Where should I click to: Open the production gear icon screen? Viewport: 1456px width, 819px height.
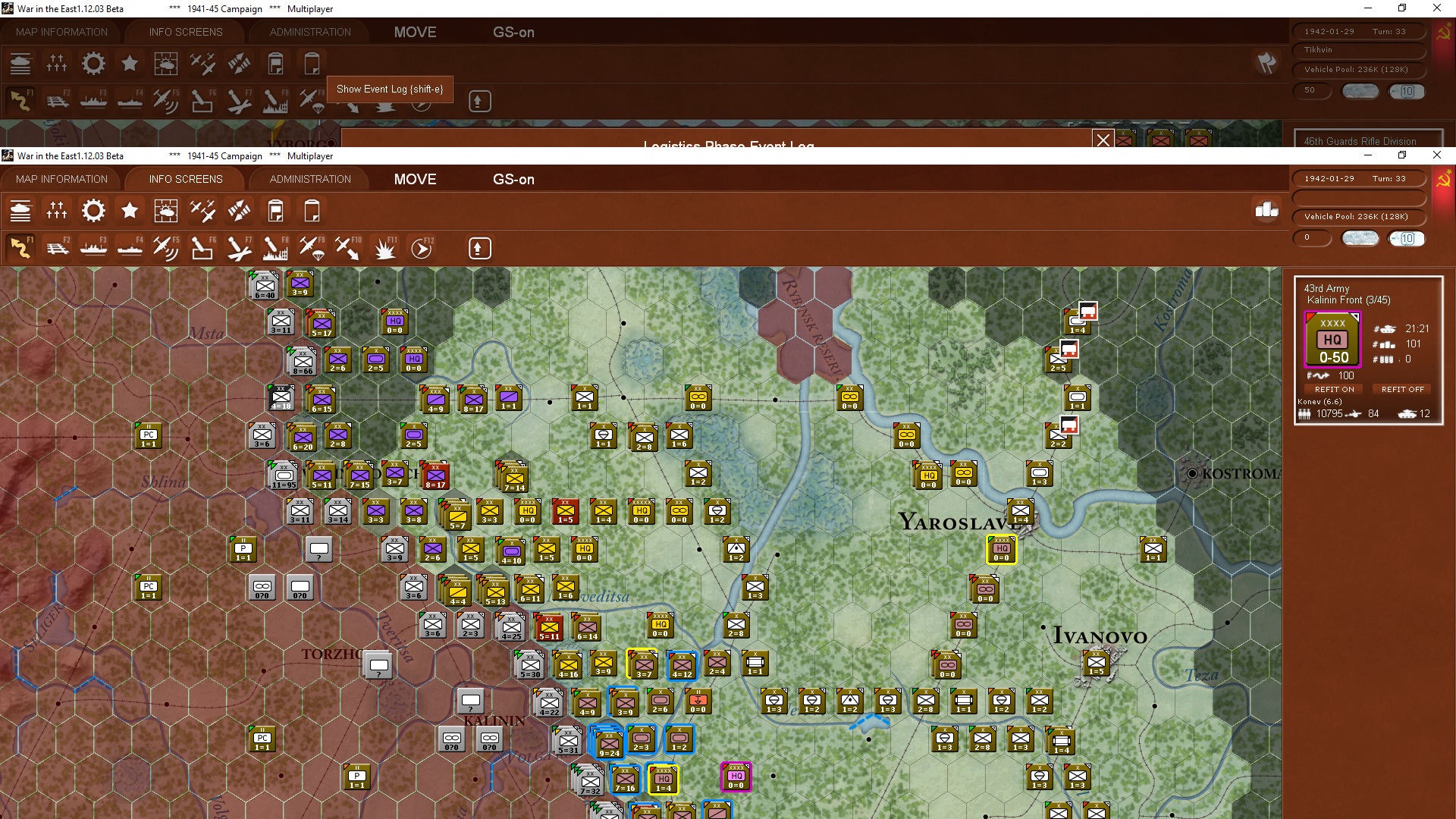click(x=93, y=211)
